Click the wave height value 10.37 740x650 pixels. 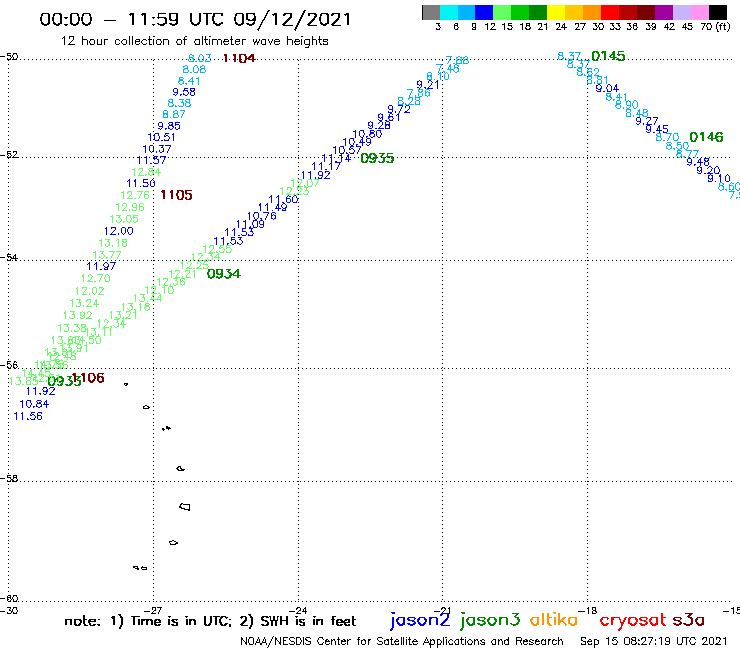click(157, 149)
